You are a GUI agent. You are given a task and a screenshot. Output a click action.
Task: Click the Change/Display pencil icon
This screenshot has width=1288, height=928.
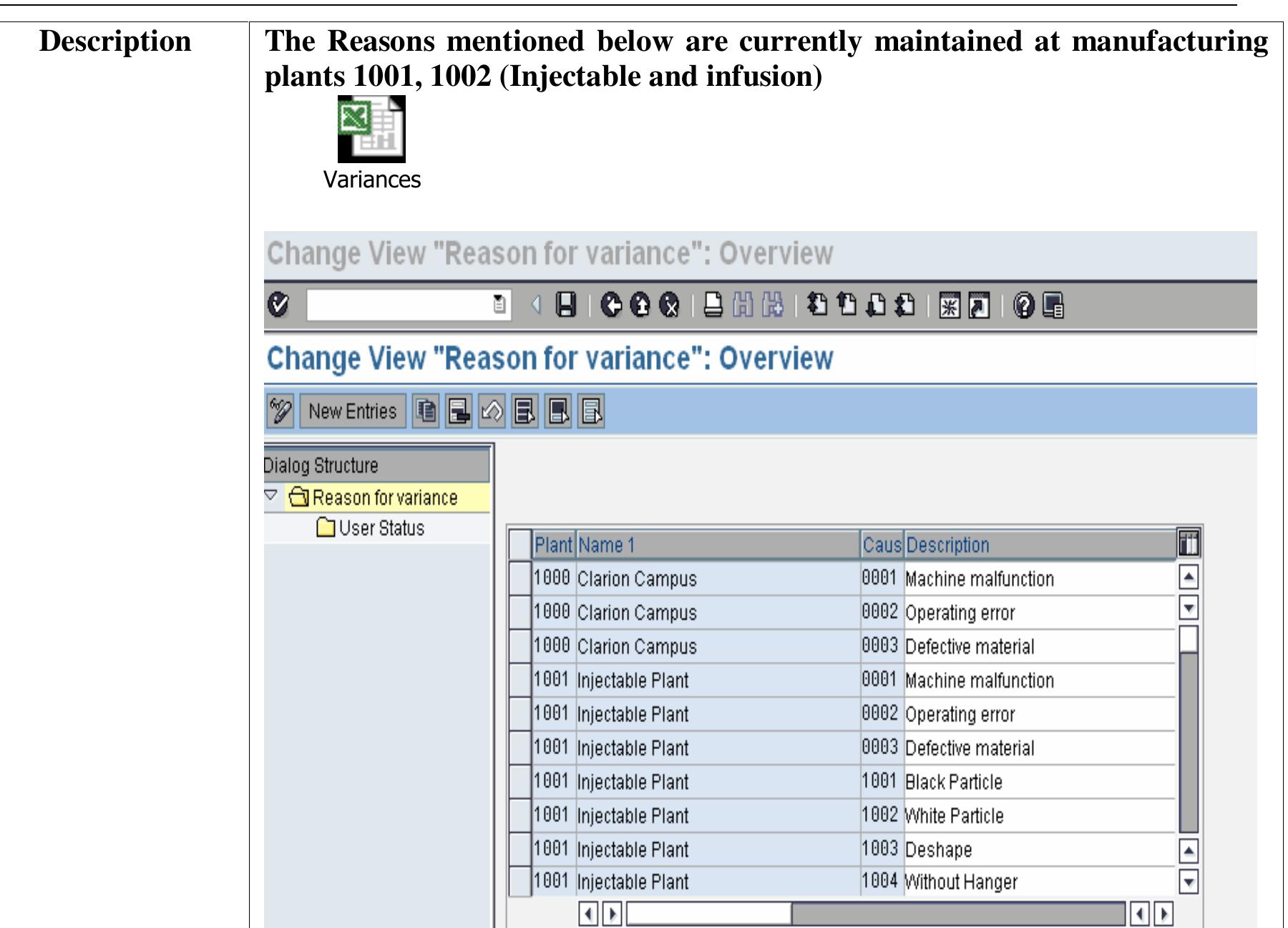coord(279,411)
